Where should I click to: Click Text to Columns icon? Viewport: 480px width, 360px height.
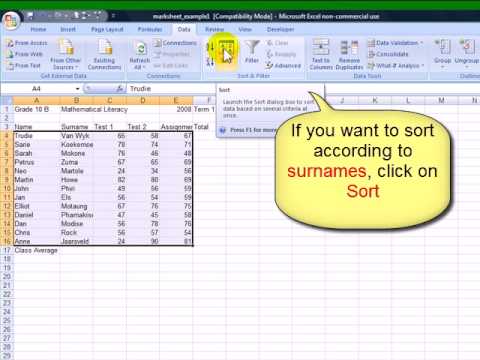pyautogui.click(x=321, y=54)
